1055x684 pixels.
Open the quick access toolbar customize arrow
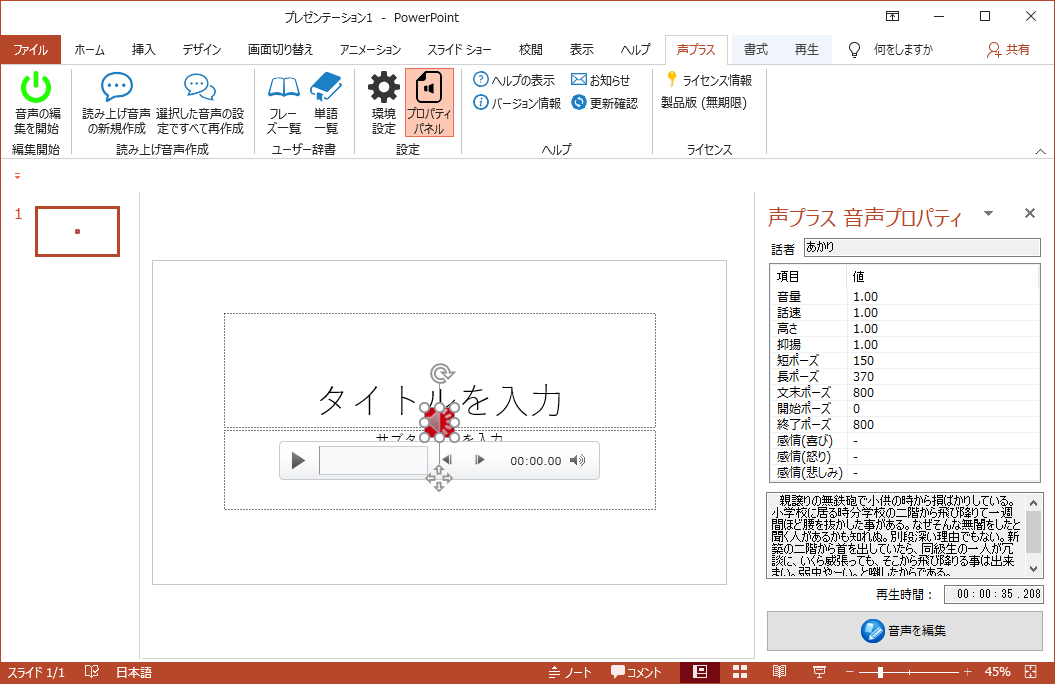coord(17,176)
